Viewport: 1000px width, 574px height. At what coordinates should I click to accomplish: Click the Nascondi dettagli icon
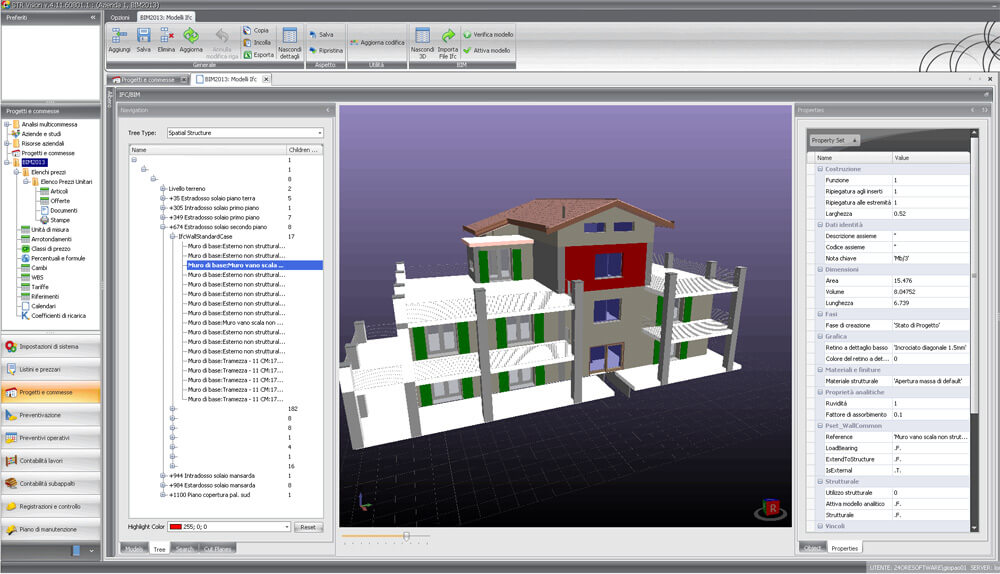[x=289, y=35]
